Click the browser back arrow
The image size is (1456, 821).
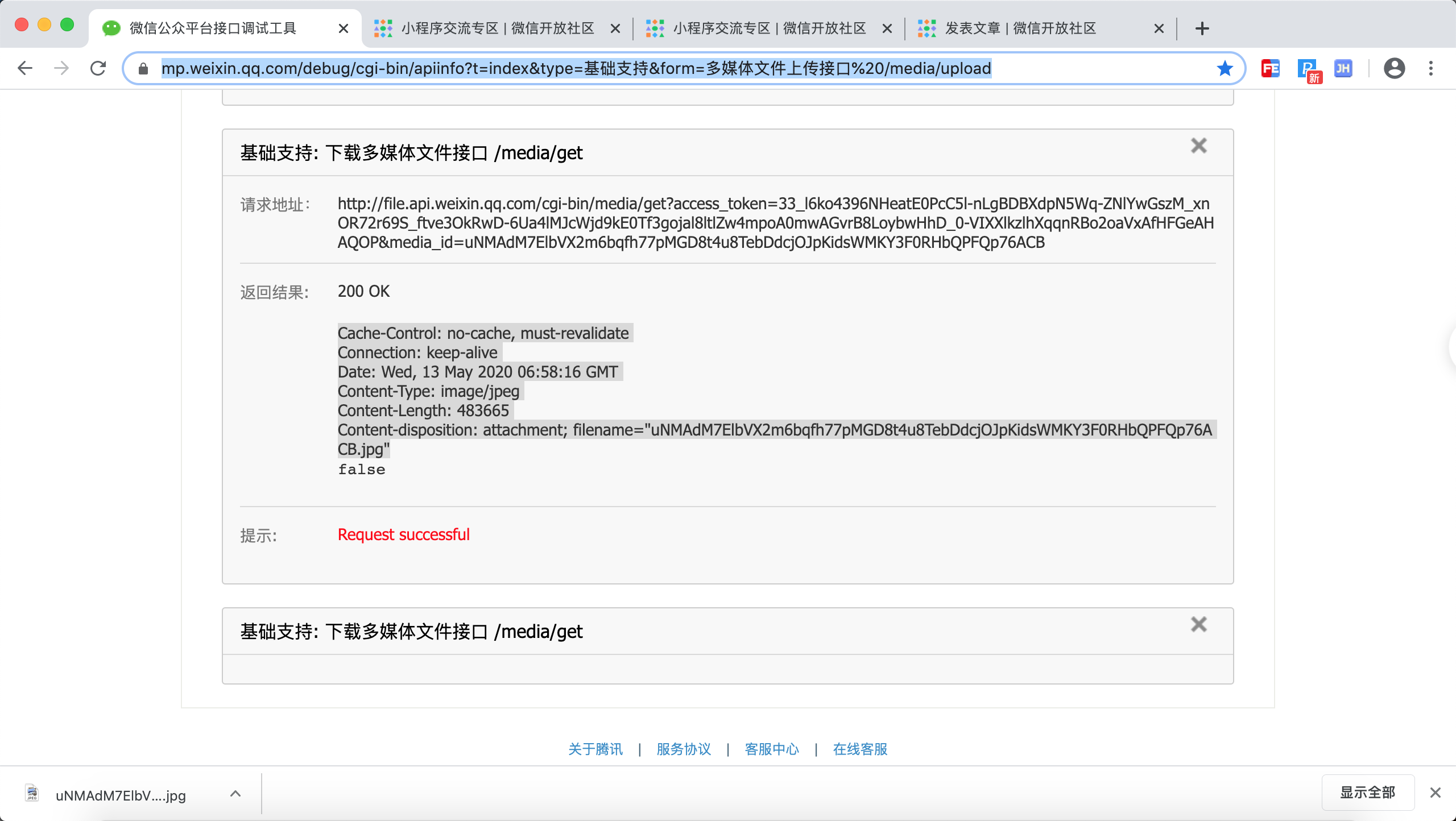click(x=25, y=68)
